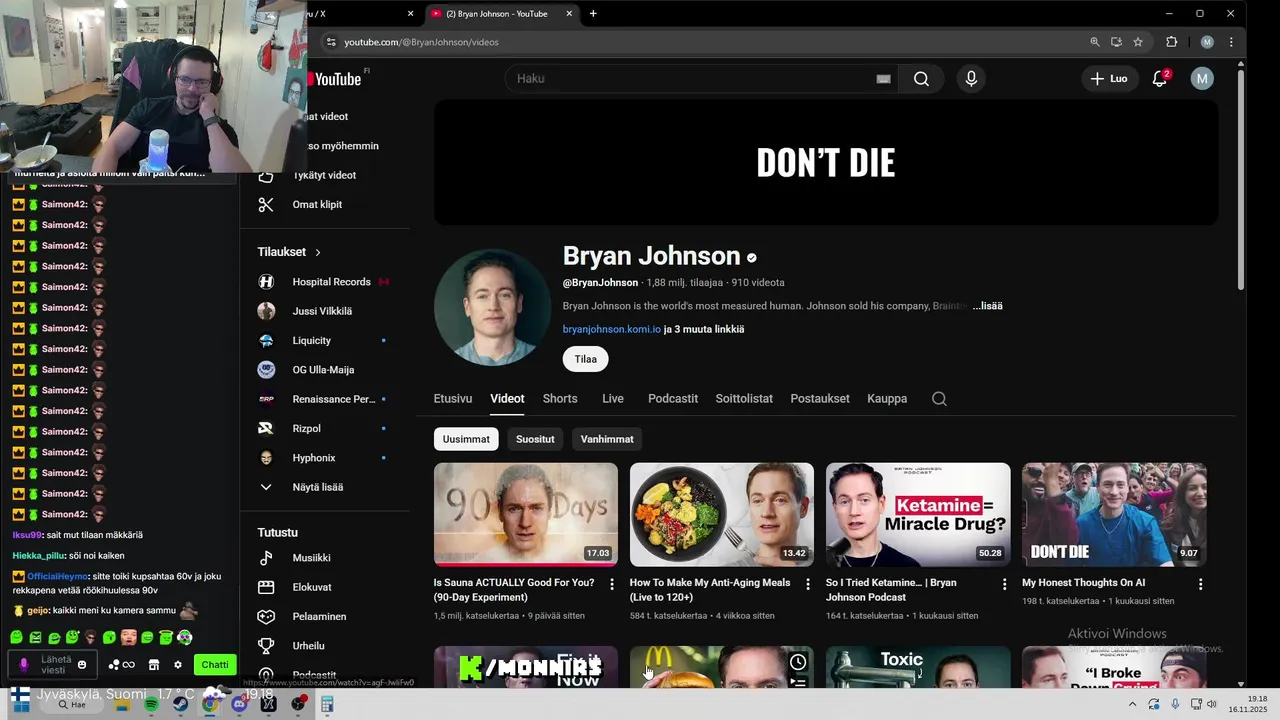This screenshot has height=720, width=1280.
Task: Open Chrome extensions puzzle icon
Action: (1172, 42)
